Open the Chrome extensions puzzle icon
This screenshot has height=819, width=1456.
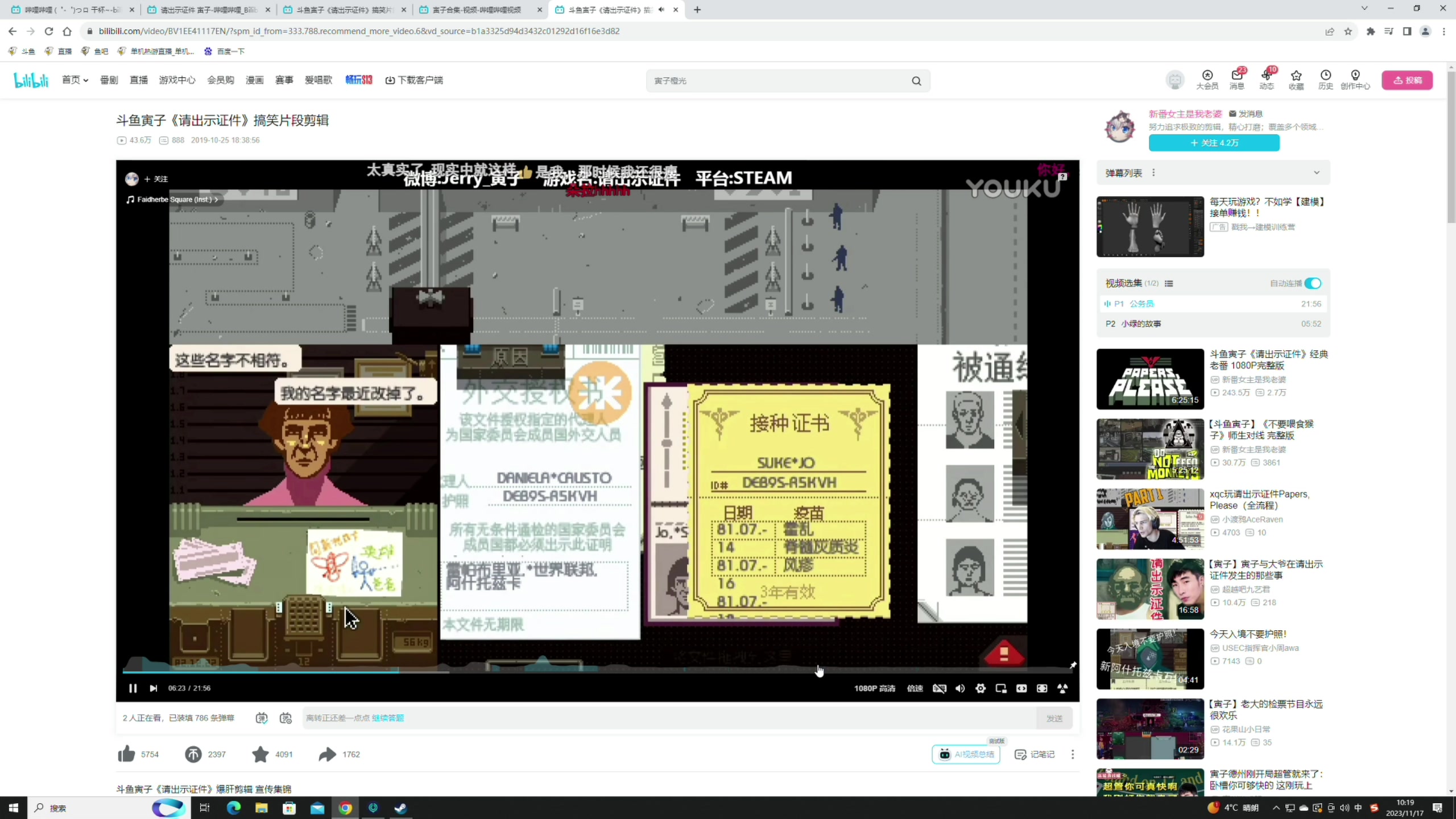pos(1371,31)
